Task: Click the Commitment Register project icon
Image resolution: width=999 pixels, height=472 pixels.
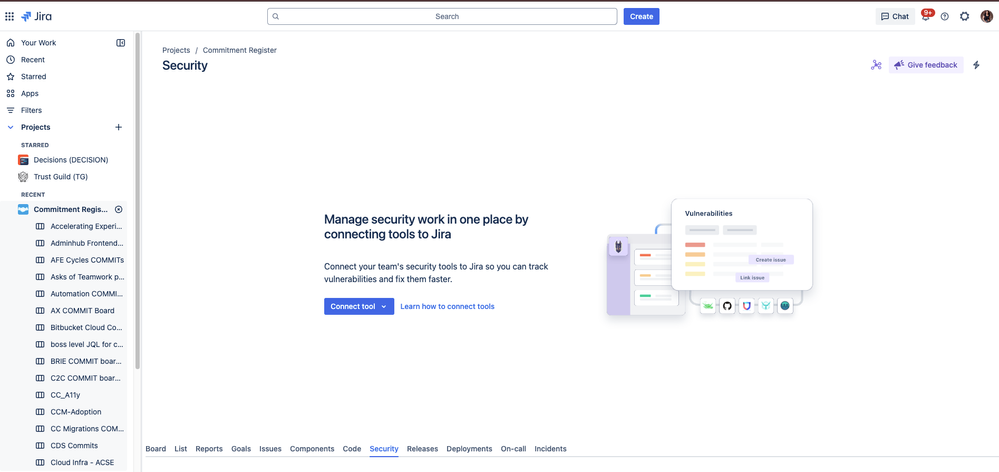Action: click(24, 210)
